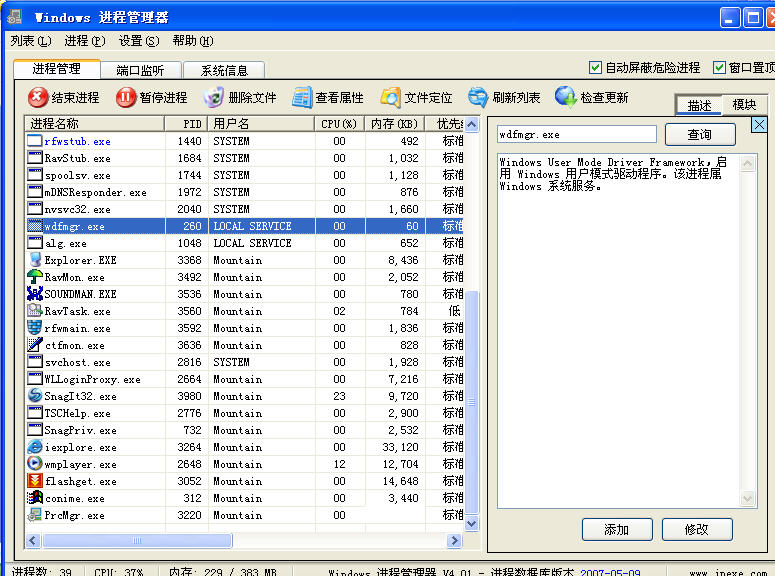This screenshot has width=775, height=576.
Task: Click the 查询 query button
Action: pyautogui.click(x=700, y=134)
